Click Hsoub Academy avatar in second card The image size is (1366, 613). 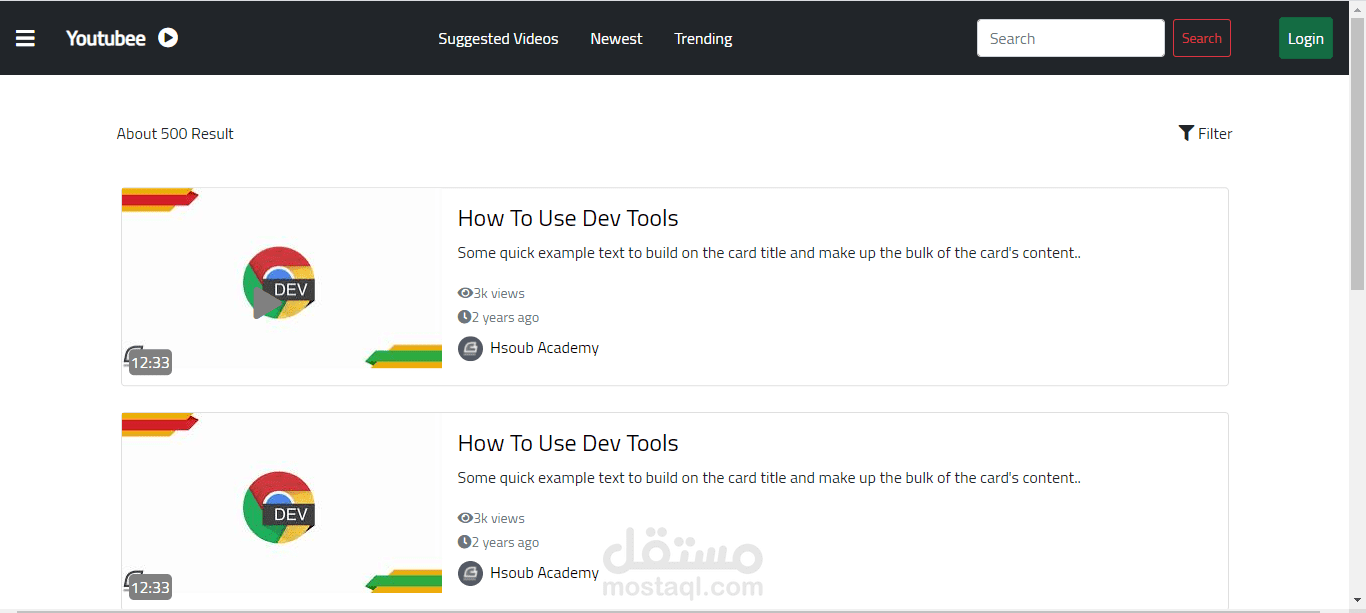click(470, 573)
